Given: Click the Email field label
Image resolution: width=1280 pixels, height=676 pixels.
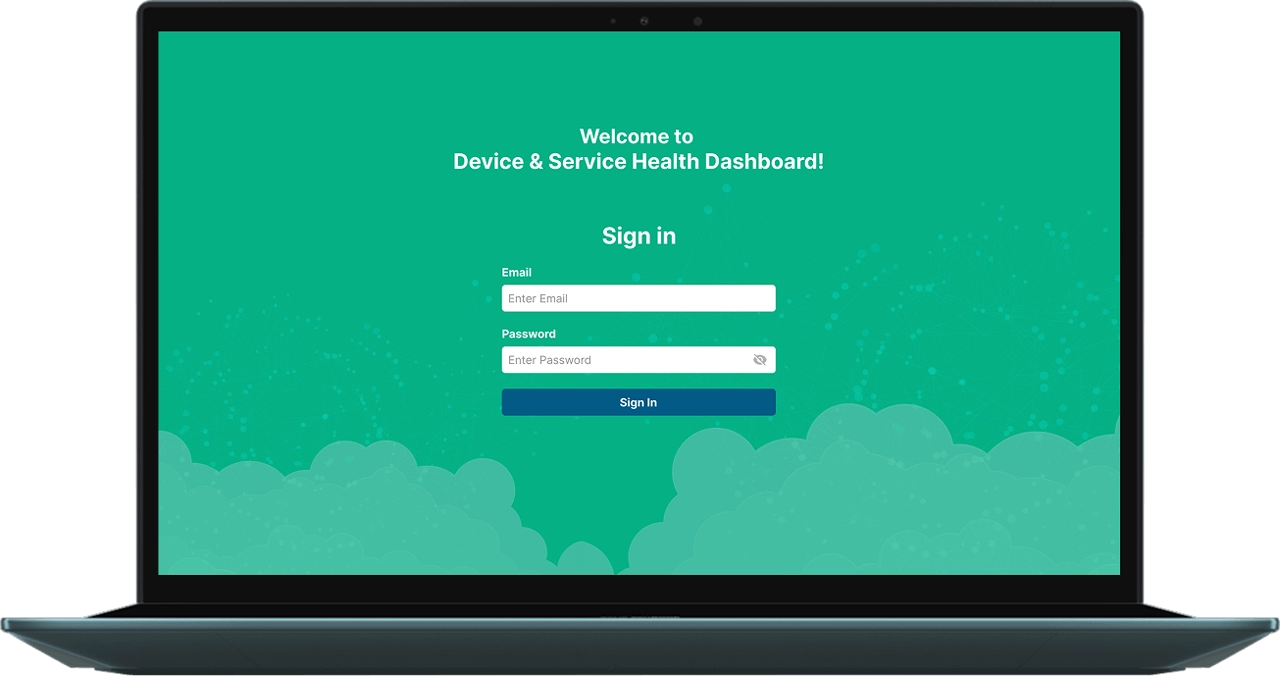Looking at the screenshot, I should coord(516,272).
